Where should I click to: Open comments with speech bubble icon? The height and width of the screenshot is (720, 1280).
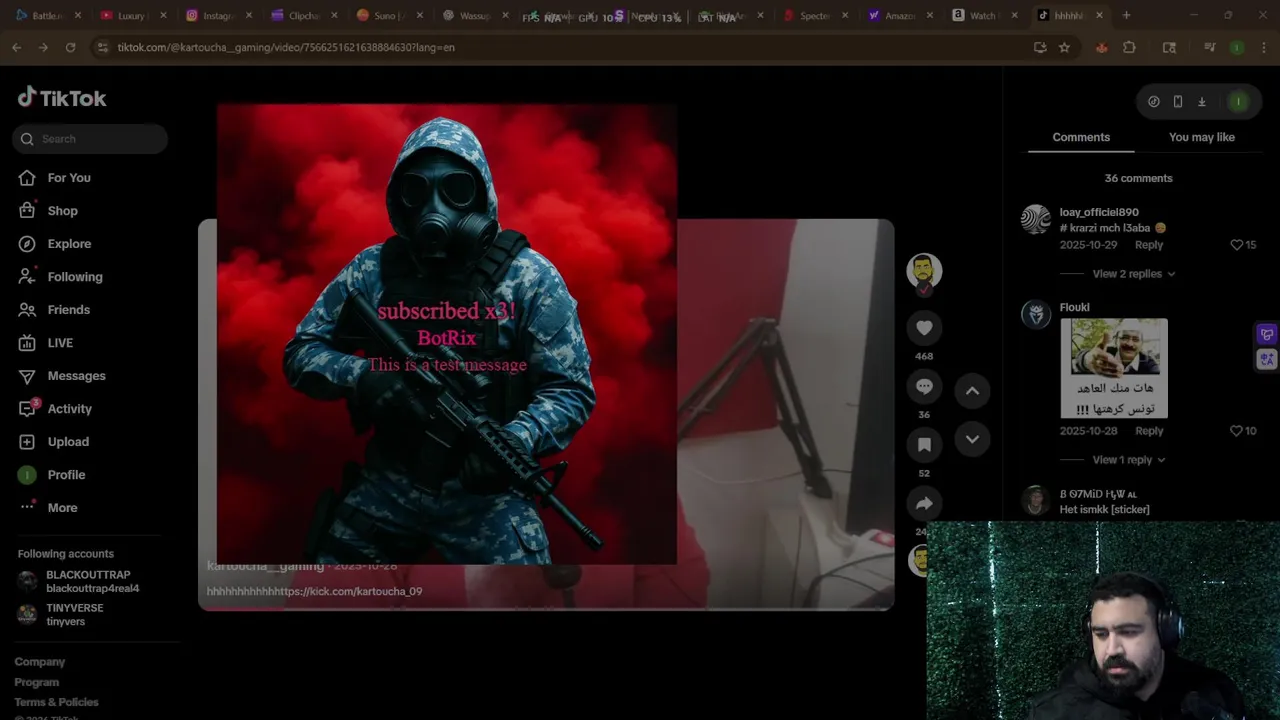(924, 386)
